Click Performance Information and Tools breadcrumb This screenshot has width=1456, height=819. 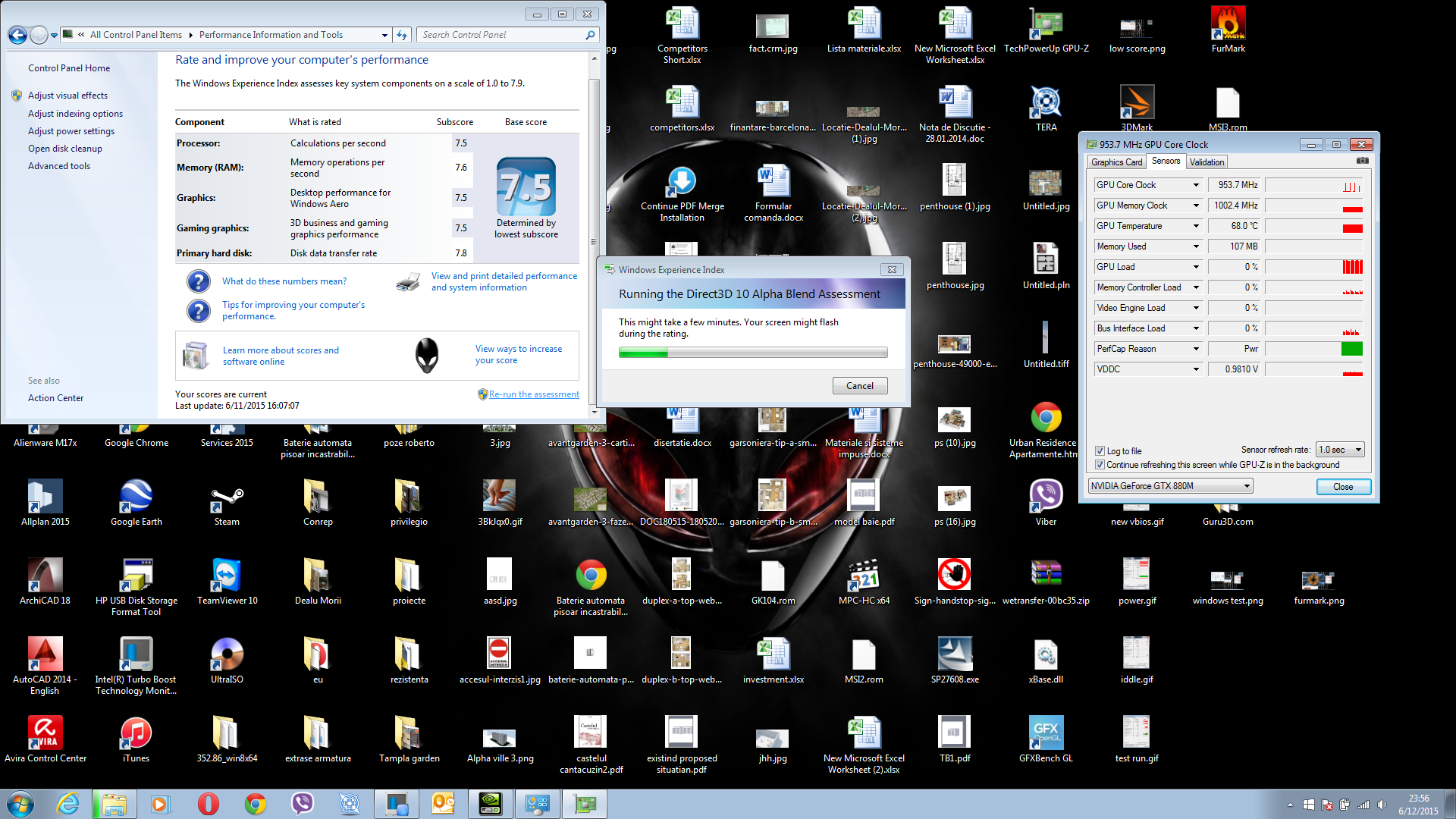pyautogui.click(x=271, y=35)
